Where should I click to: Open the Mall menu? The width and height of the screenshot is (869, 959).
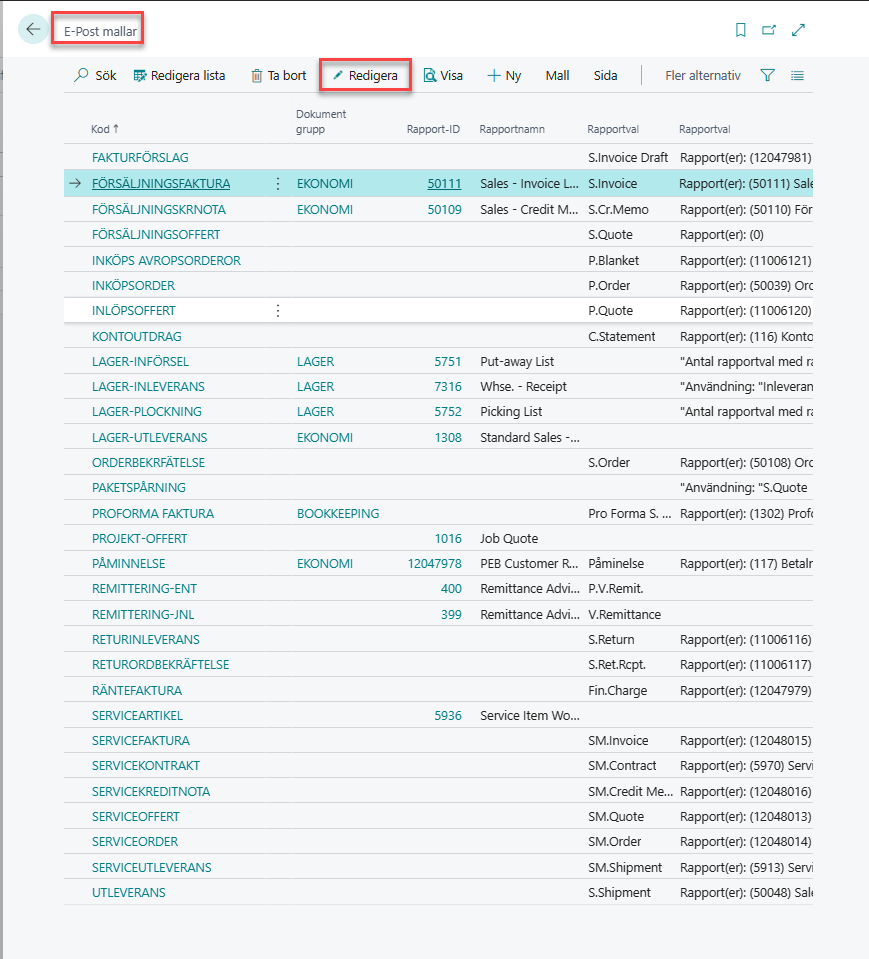(x=557, y=75)
